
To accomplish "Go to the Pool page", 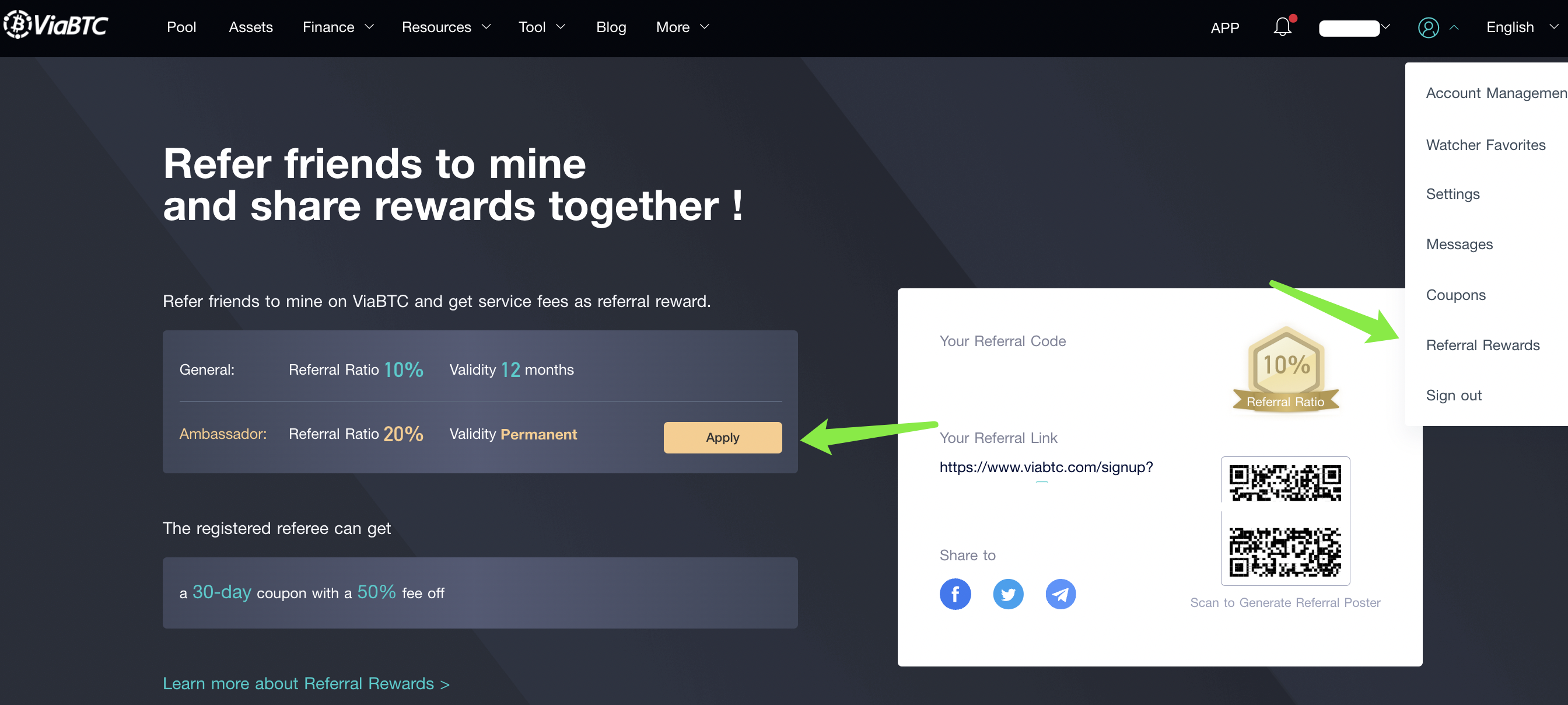I will (181, 27).
